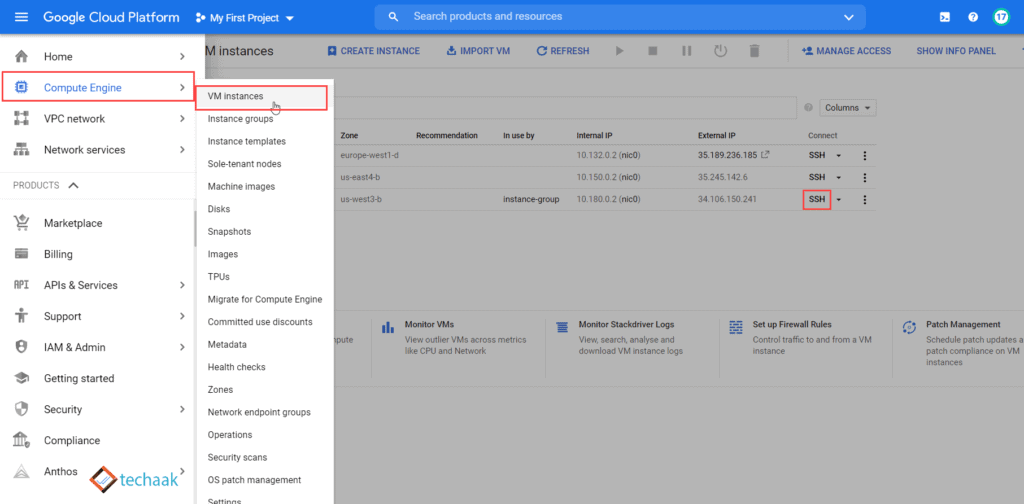1024x504 pixels.
Task: Select Health checks in submenu
Action: pos(236,367)
